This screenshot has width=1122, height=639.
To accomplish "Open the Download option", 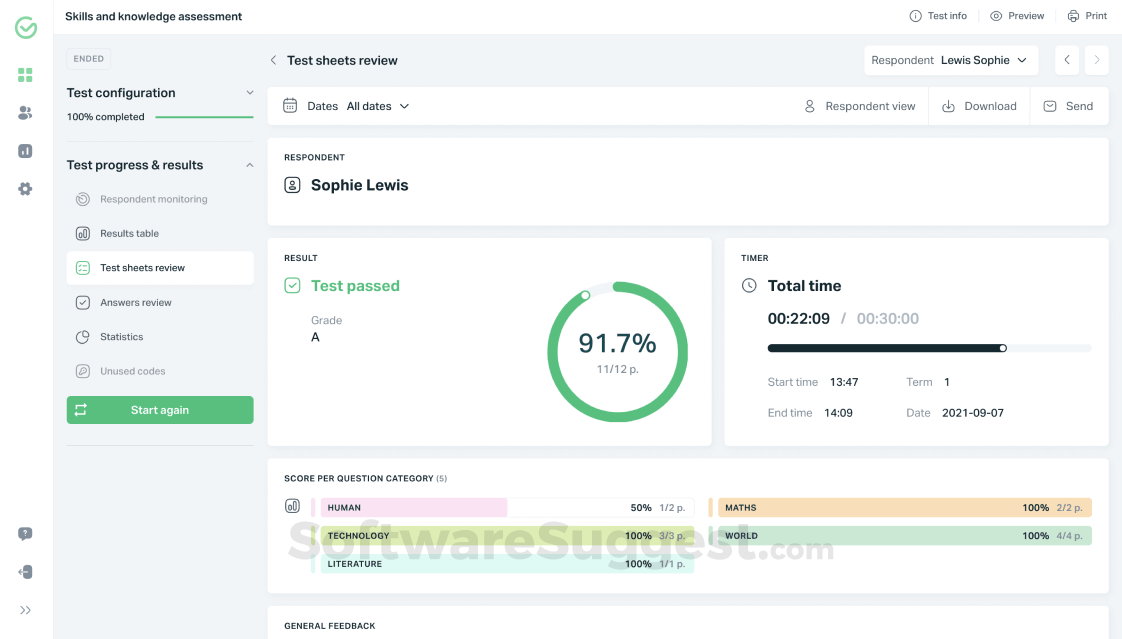I will tap(979, 106).
